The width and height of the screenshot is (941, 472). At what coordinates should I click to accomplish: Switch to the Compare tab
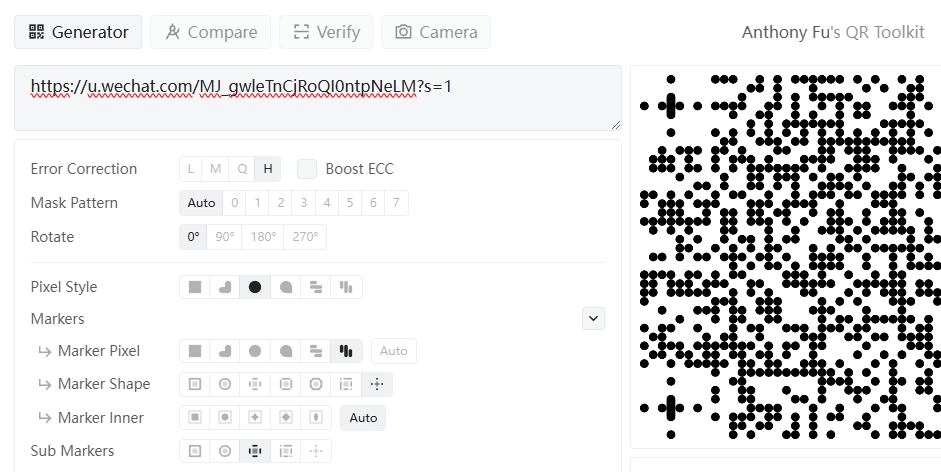point(211,32)
